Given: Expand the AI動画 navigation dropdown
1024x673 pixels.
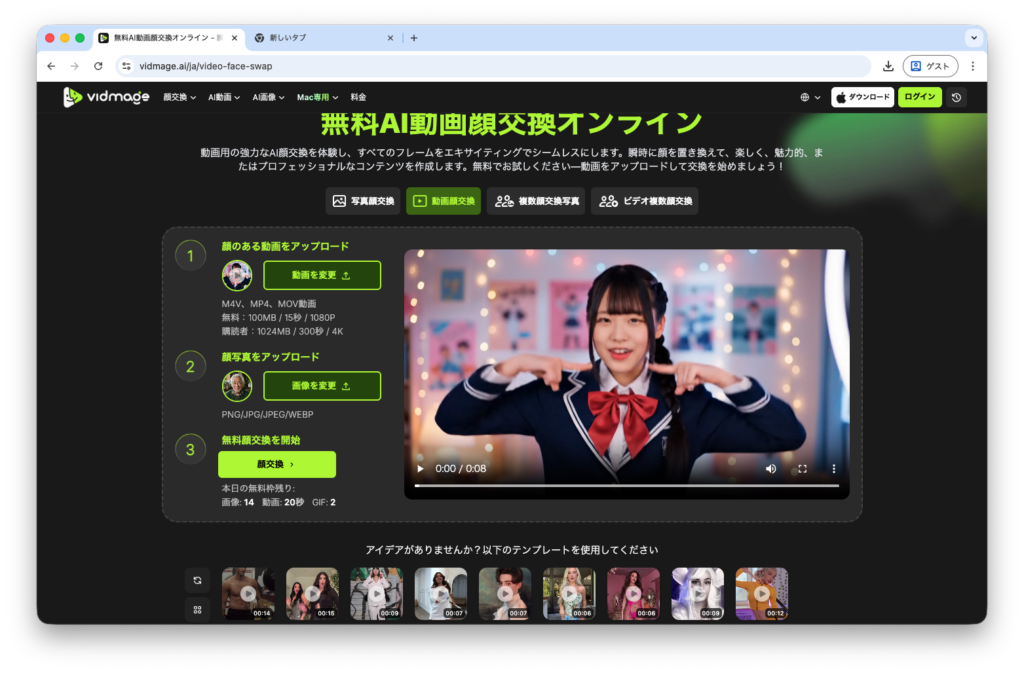Looking at the screenshot, I should tap(225, 97).
